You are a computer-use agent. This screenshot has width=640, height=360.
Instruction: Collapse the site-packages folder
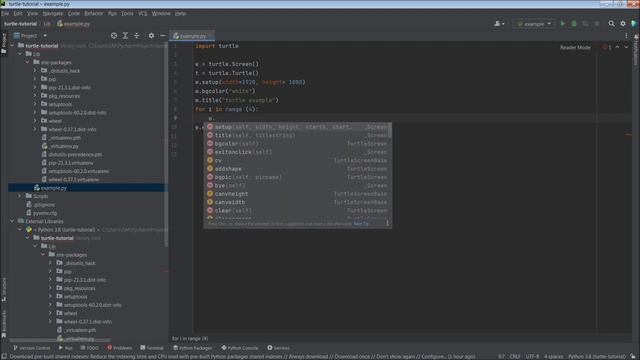28,62
